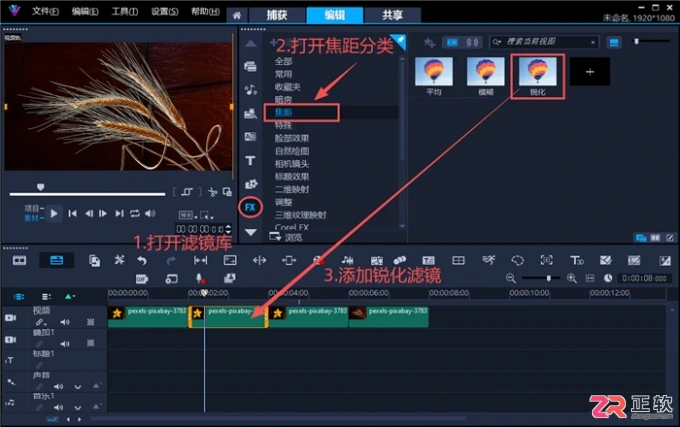Switch to the Share (共享) tab
The height and width of the screenshot is (427, 680).
coord(392,15)
